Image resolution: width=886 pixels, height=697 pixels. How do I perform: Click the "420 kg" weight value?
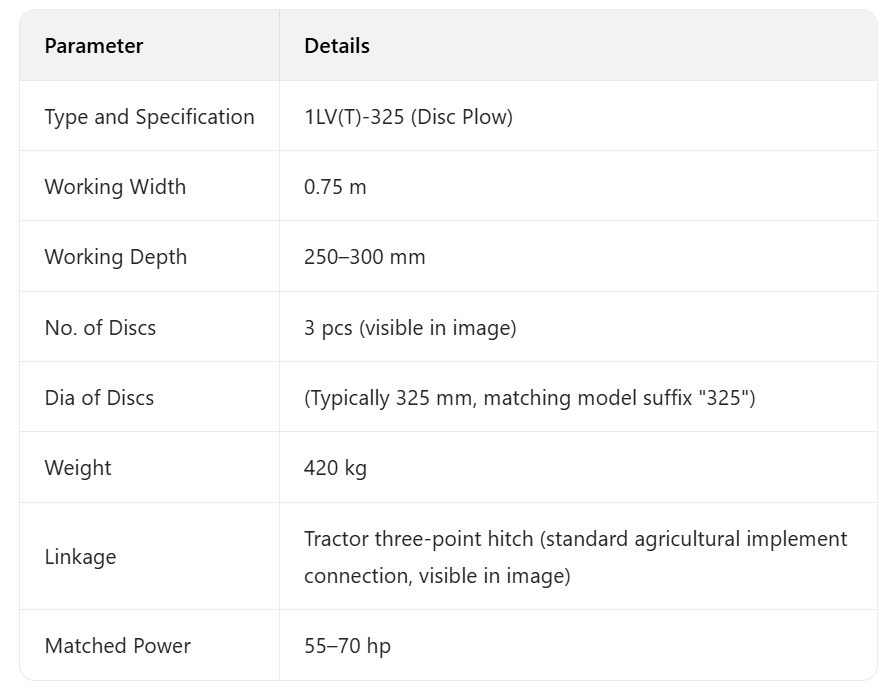click(335, 468)
